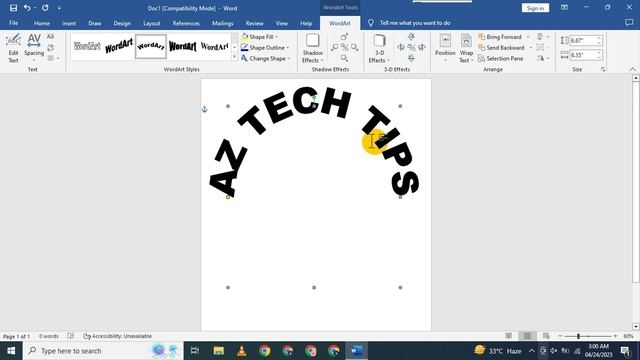The image size is (640, 360).
Task: Tilt the 3-D effect right
Action: (x=421, y=48)
